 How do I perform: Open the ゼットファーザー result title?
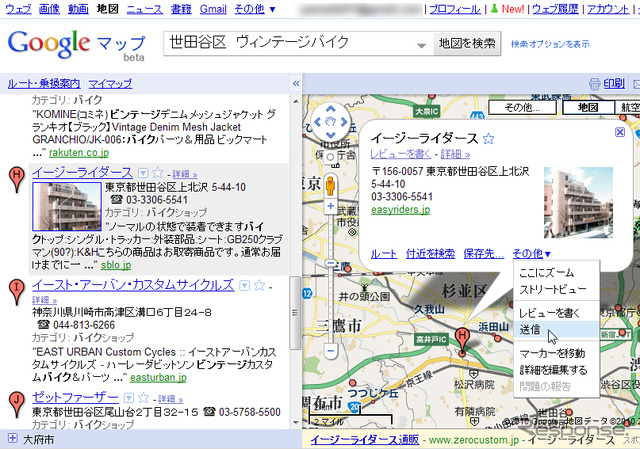tap(75, 397)
